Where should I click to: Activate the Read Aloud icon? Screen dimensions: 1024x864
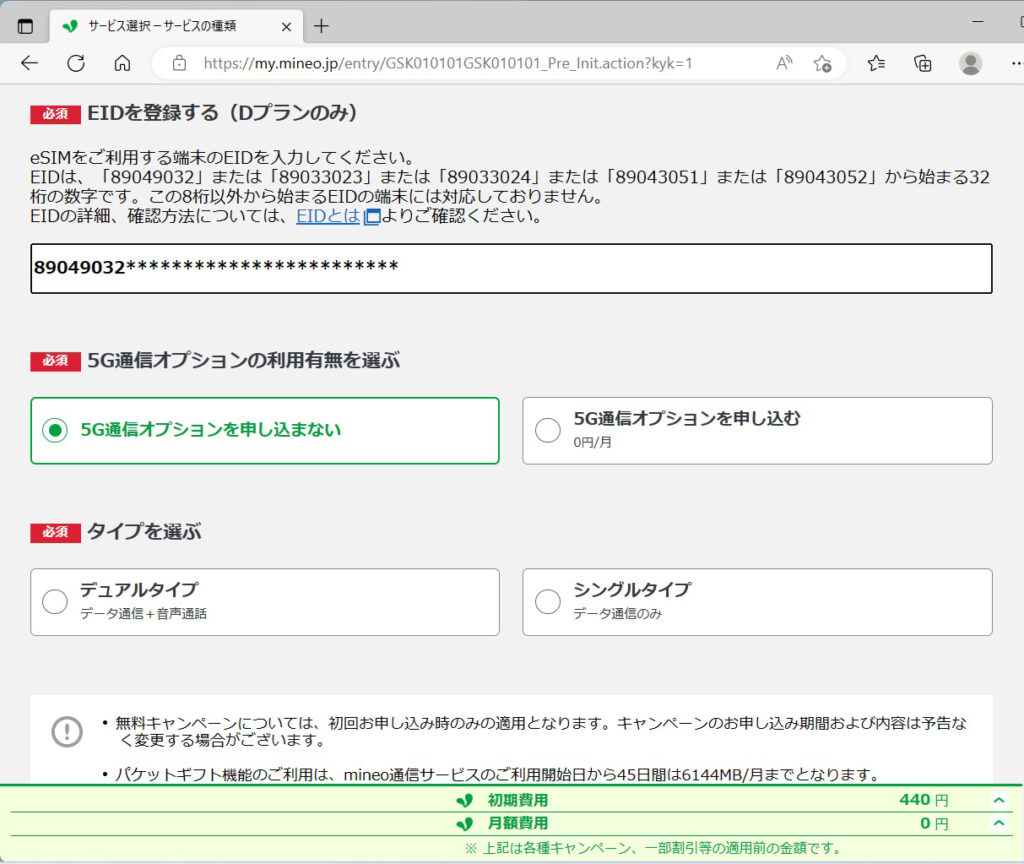click(784, 63)
